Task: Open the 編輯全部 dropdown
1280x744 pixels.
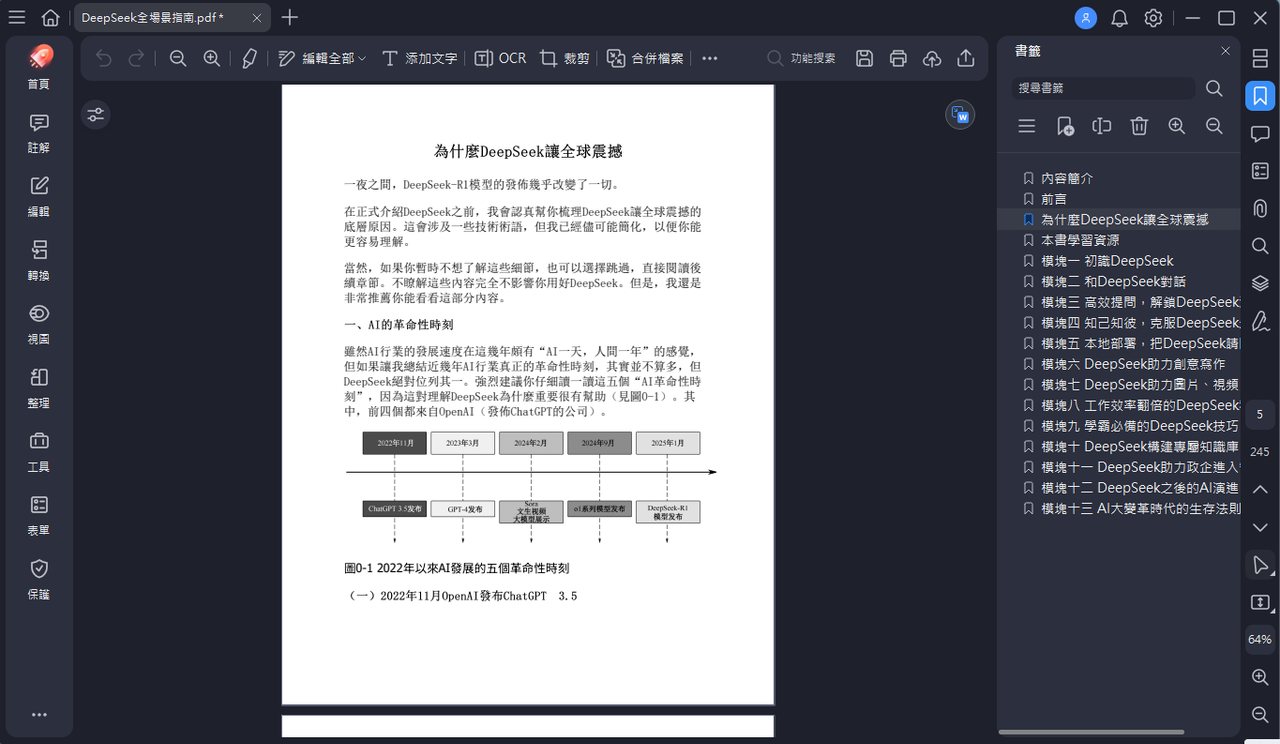Action: point(322,58)
